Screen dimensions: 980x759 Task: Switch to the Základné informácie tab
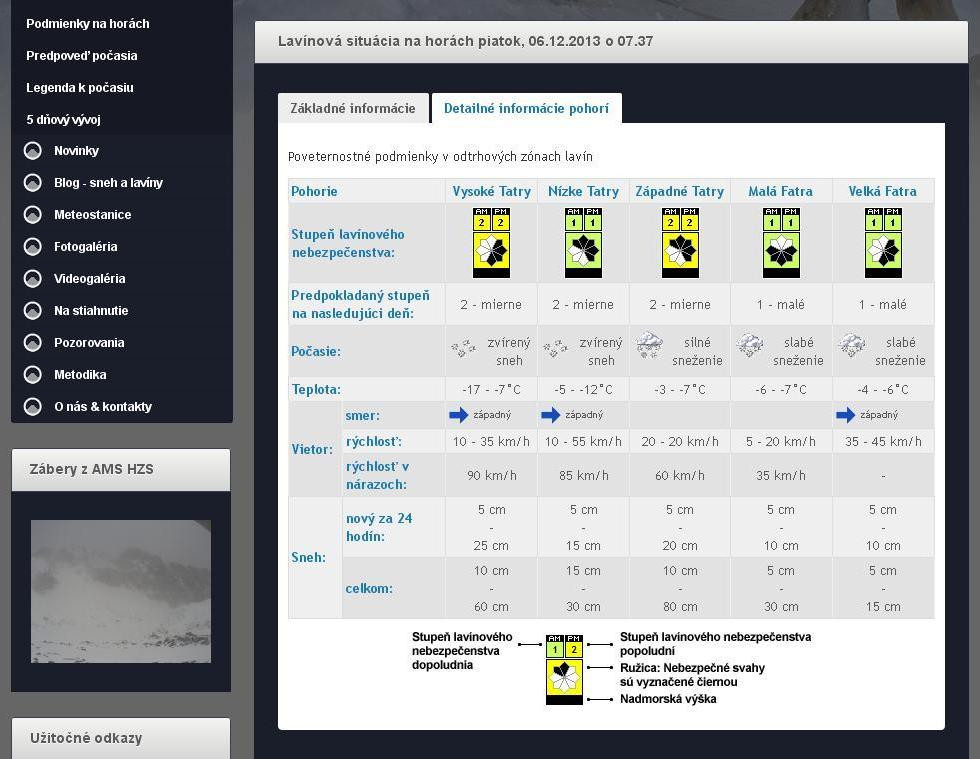point(352,109)
